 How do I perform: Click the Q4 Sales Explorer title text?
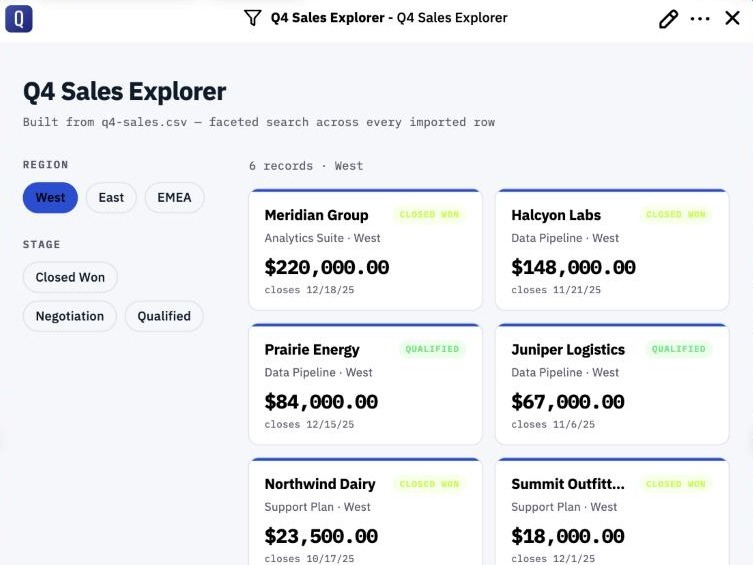124,91
